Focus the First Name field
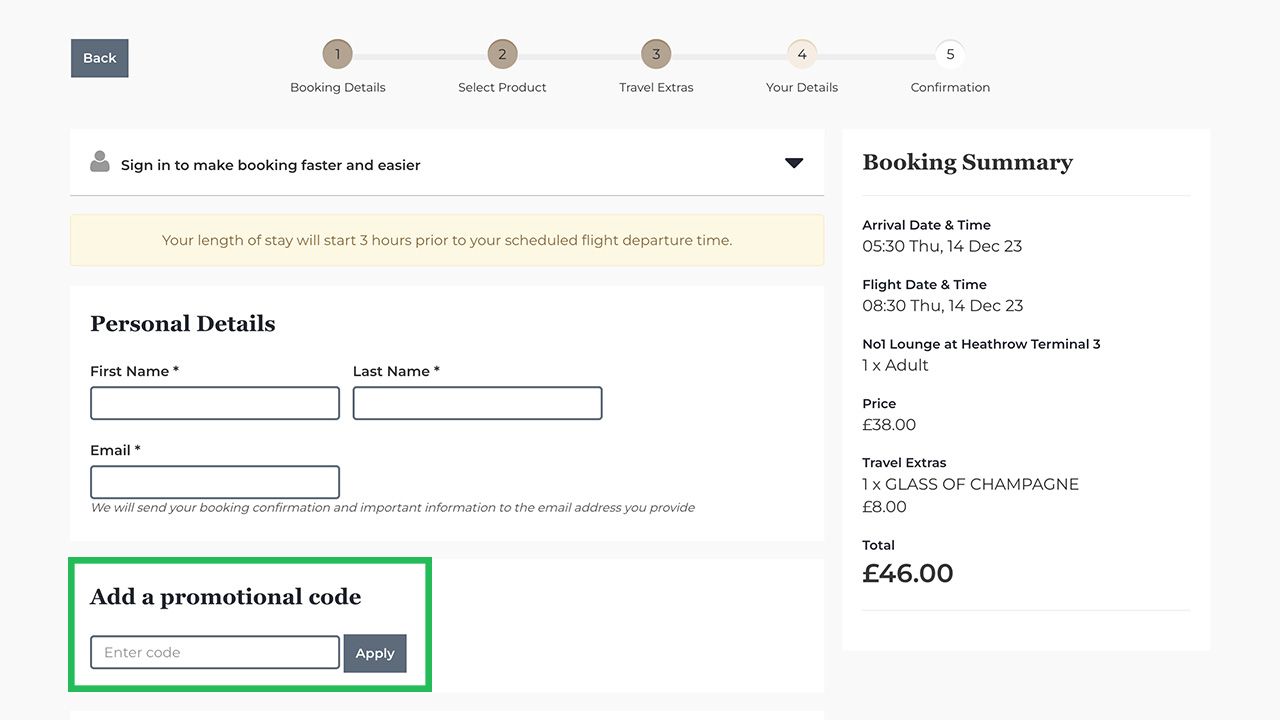Viewport: 1280px width, 720px height. click(x=215, y=403)
